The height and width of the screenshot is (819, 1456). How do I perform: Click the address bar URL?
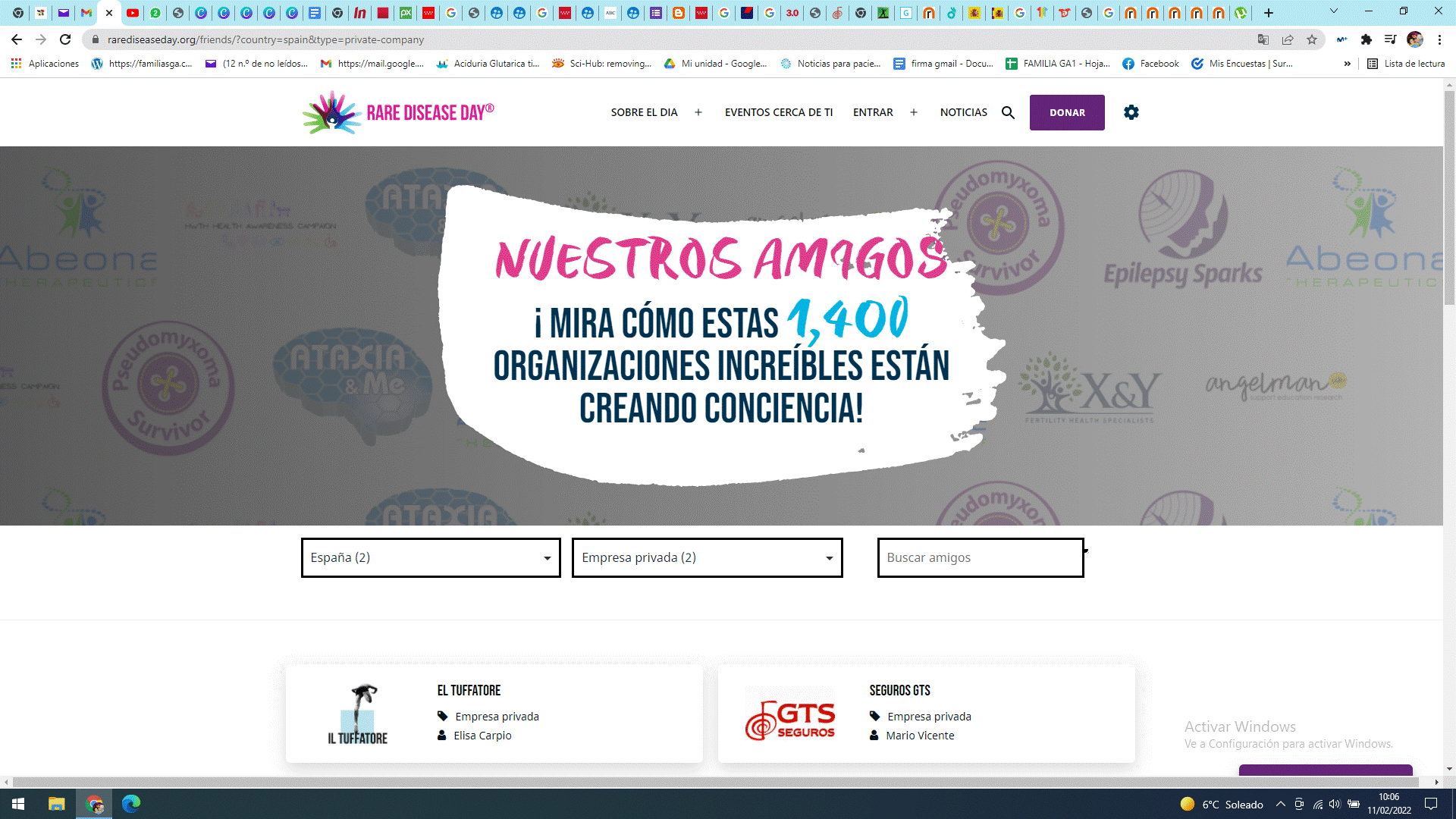[x=265, y=39]
